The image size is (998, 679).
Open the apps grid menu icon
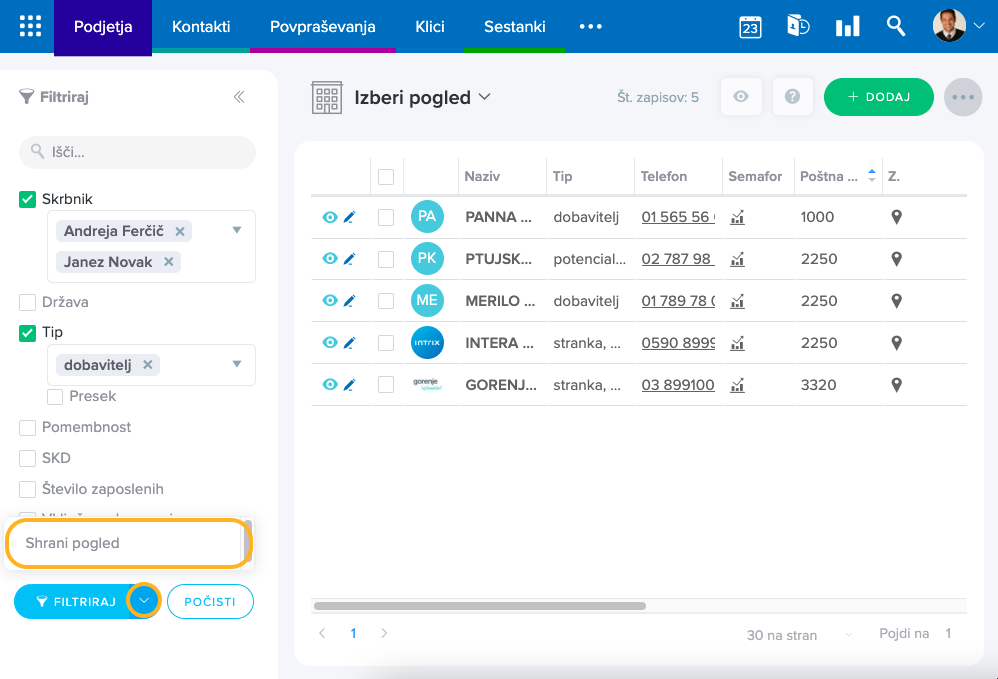coord(30,26)
